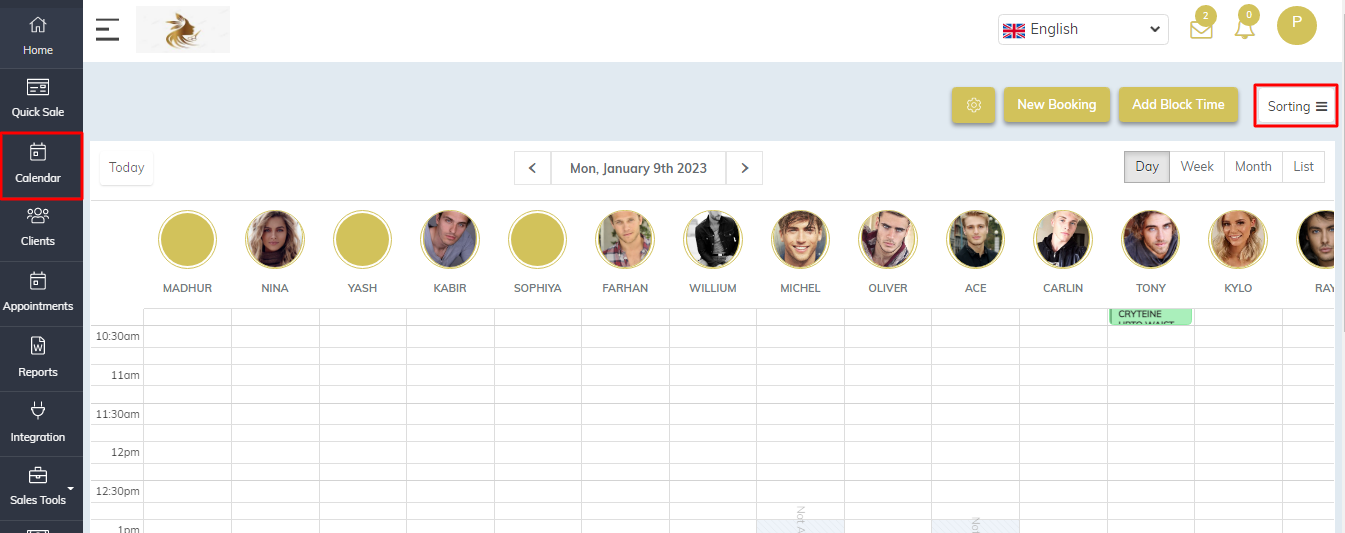Select the List view tab
Screen dimensions: 1345x533
click(1303, 167)
